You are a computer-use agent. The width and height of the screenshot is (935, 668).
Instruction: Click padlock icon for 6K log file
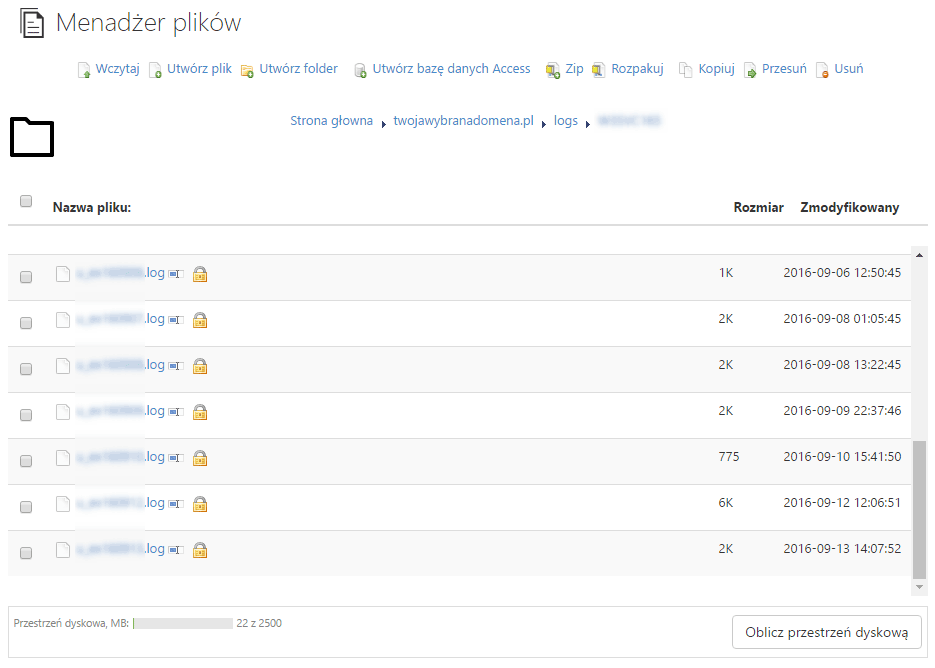200,504
